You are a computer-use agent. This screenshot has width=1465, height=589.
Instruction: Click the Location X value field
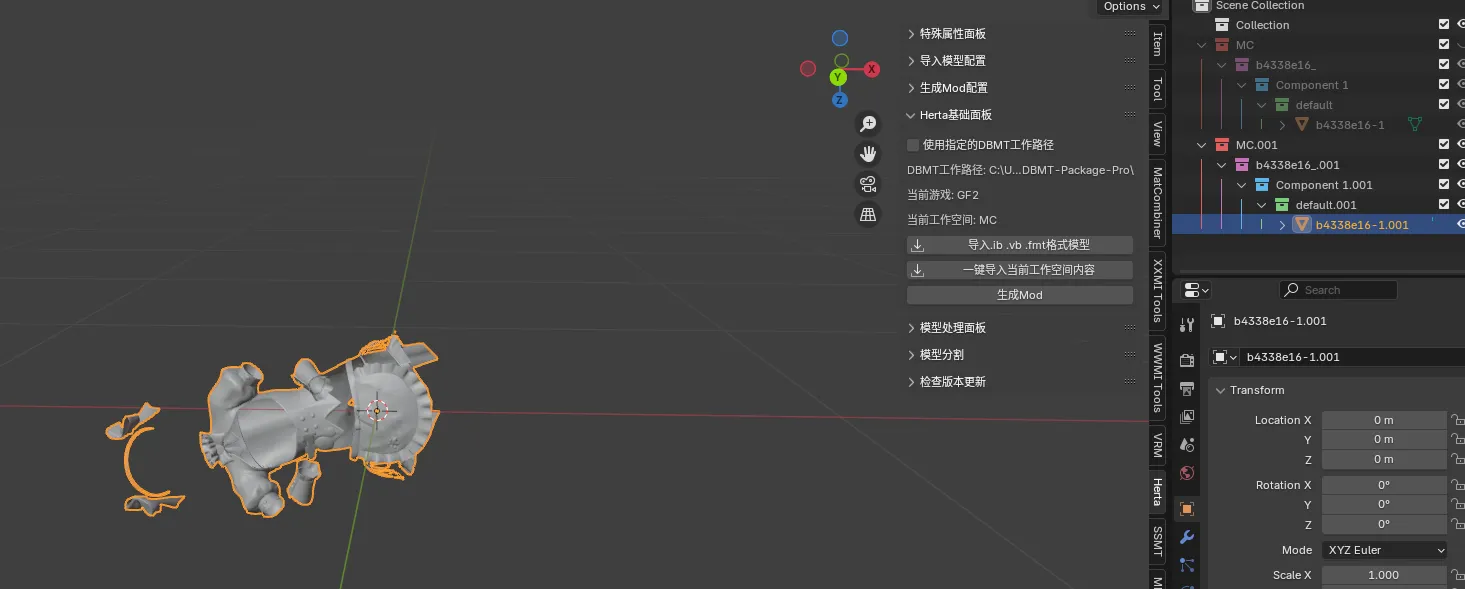point(1384,420)
